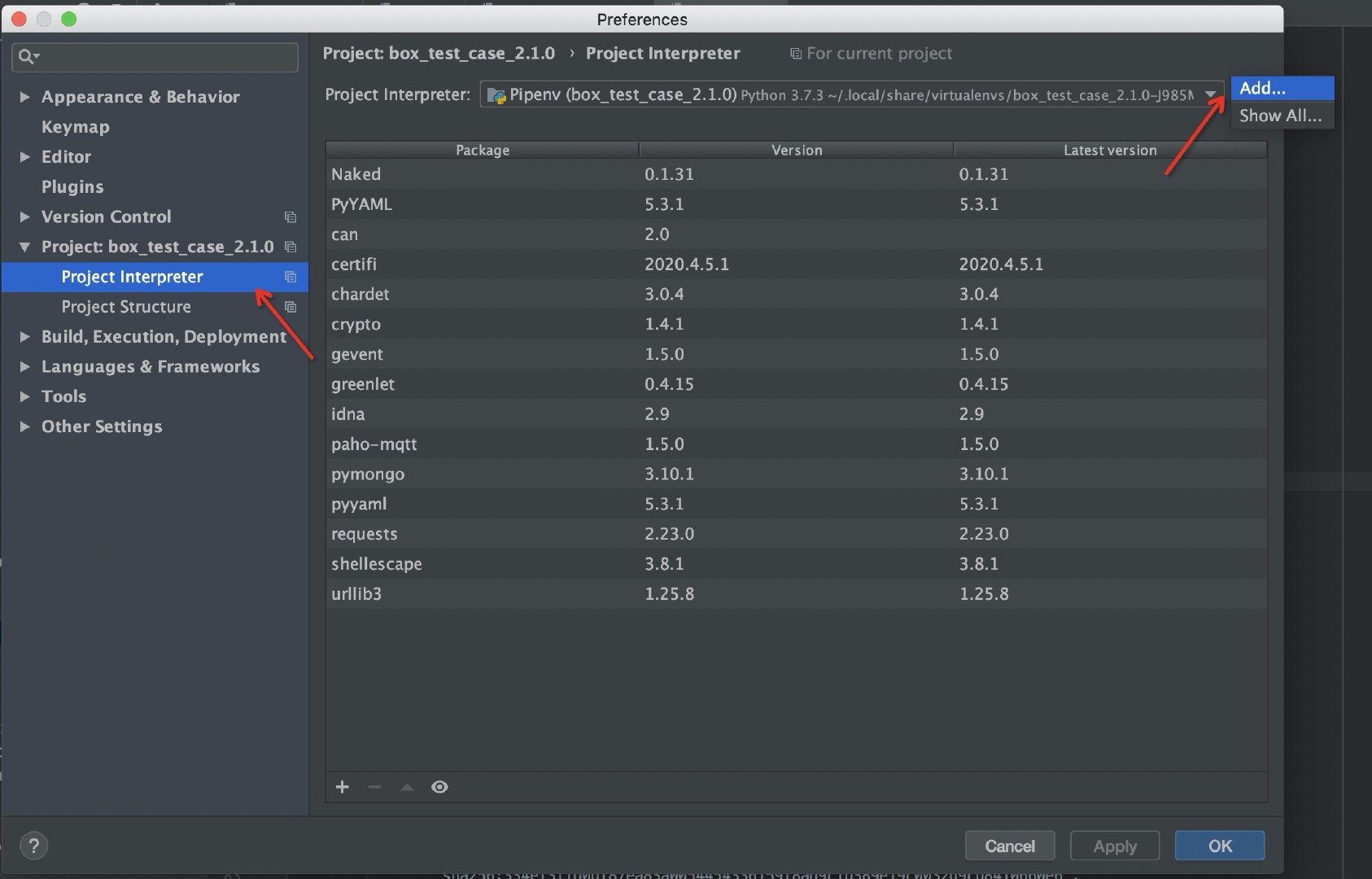Click inside the settings search field
Viewport: 1372px width, 879px height.
coord(155,56)
